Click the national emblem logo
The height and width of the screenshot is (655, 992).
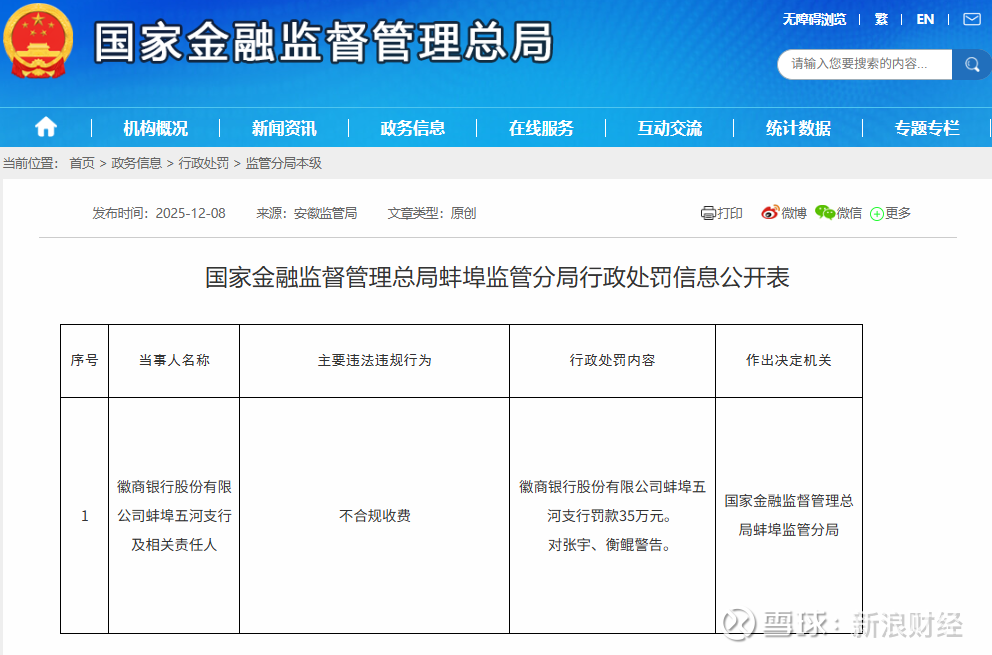pyautogui.click(x=38, y=41)
